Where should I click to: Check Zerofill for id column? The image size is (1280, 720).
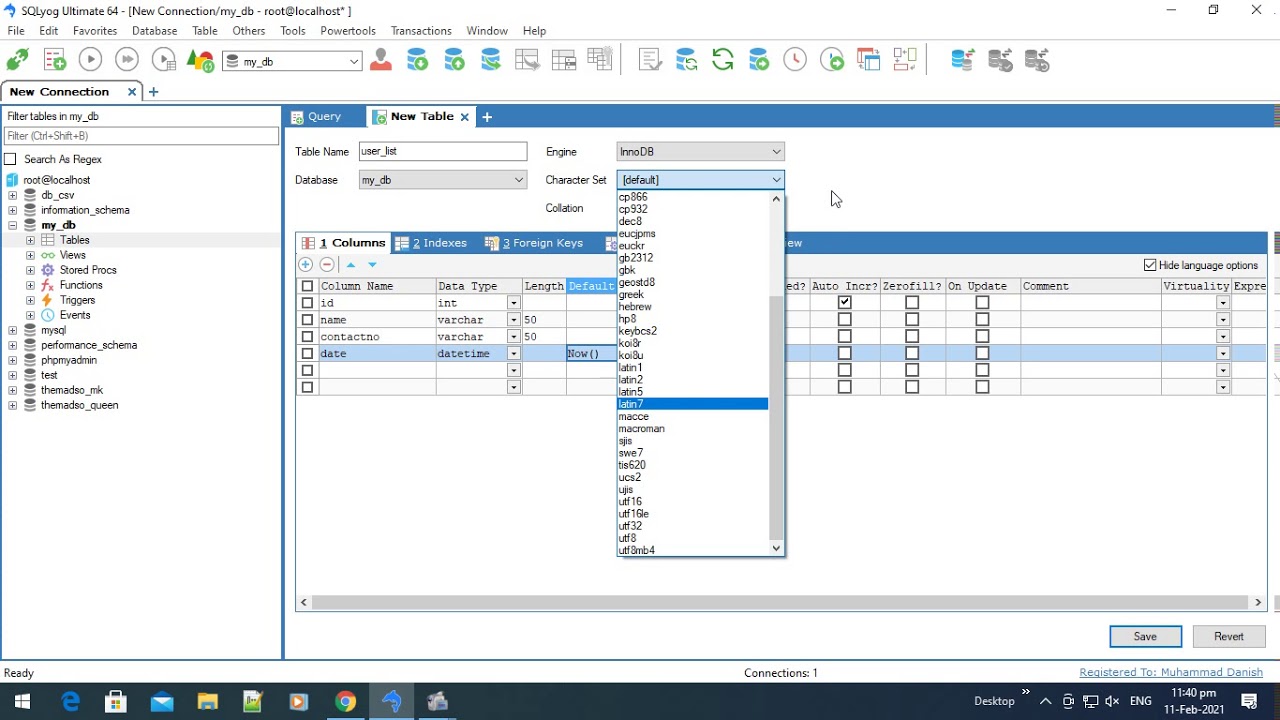[912, 303]
